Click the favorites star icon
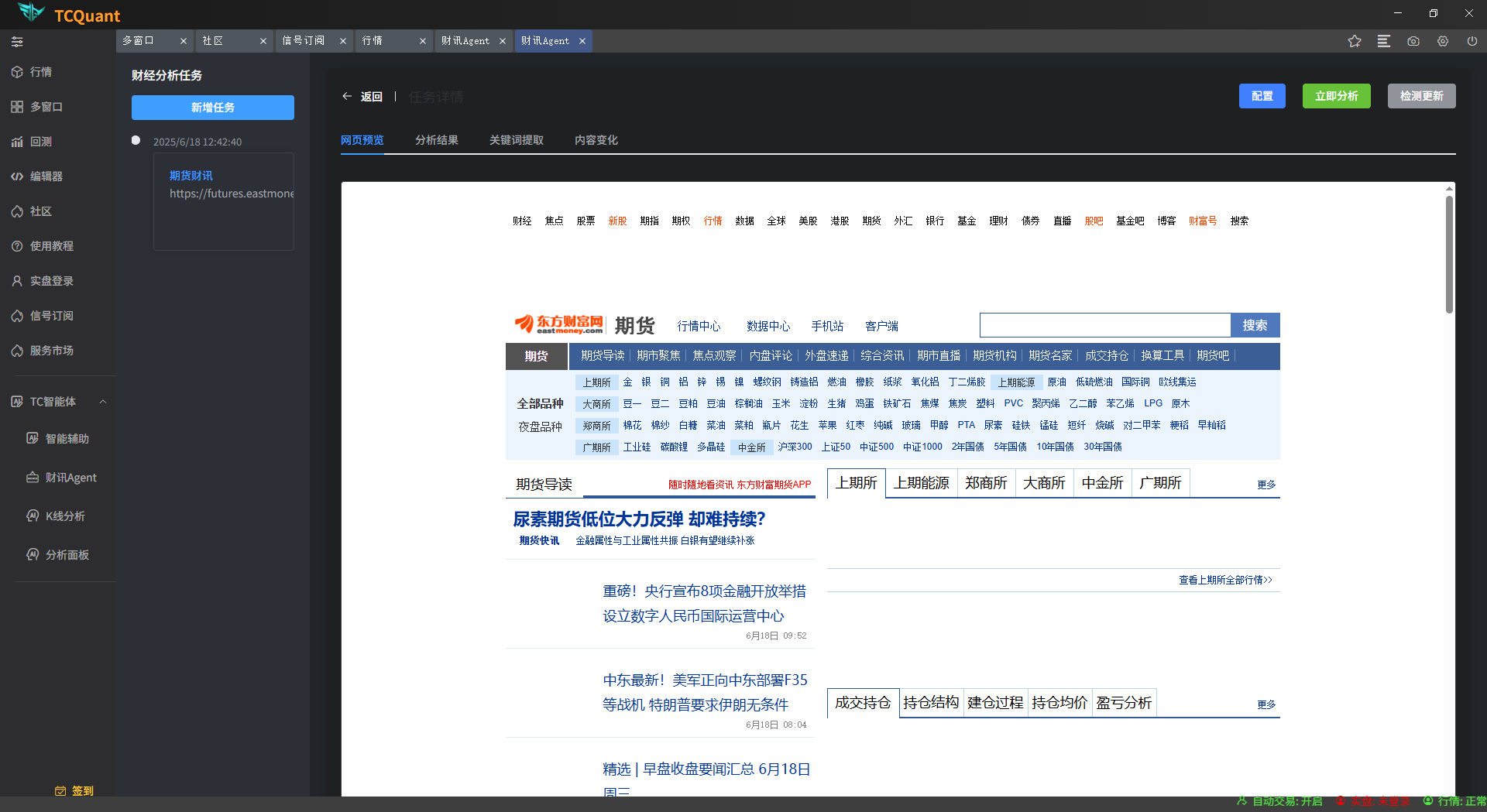Image resolution: width=1487 pixels, height=812 pixels. pyautogui.click(x=1355, y=41)
